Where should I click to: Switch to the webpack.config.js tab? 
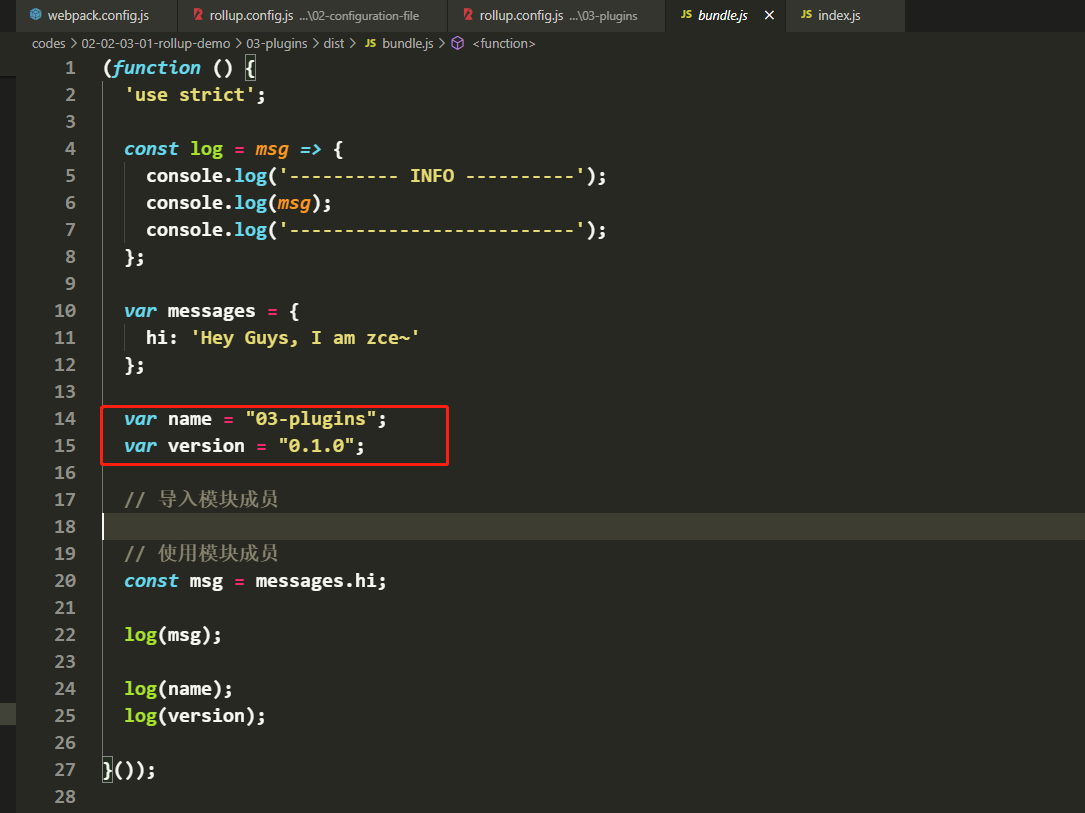click(x=89, y=15)
